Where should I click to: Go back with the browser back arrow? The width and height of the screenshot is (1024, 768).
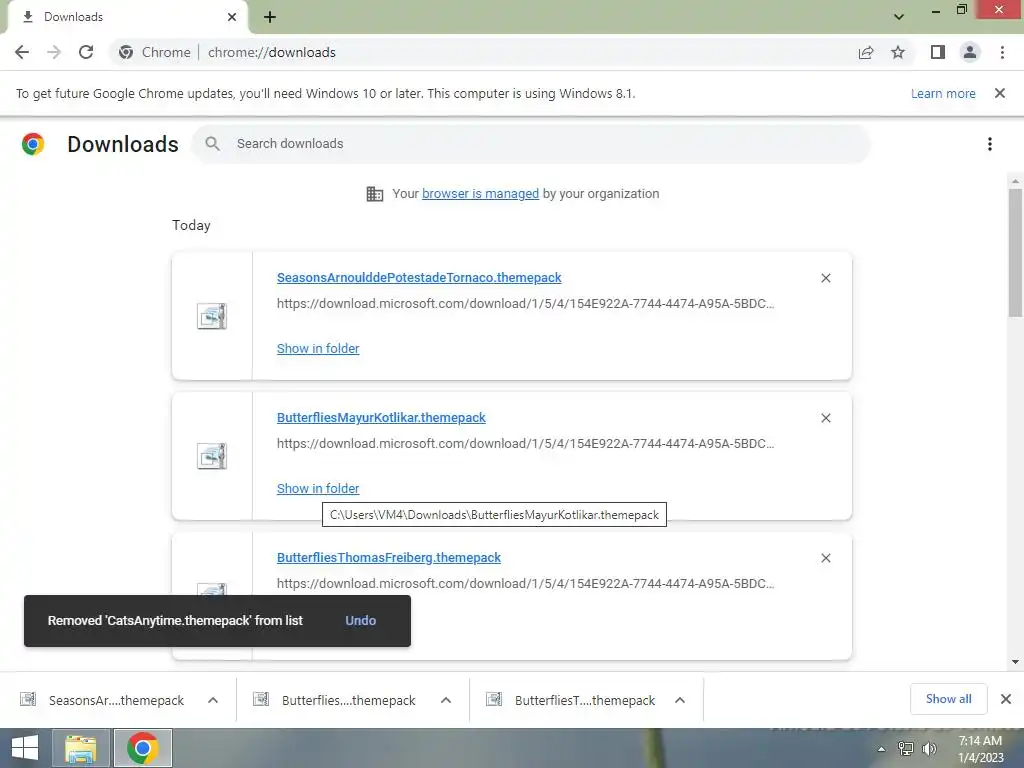point(22,52)
